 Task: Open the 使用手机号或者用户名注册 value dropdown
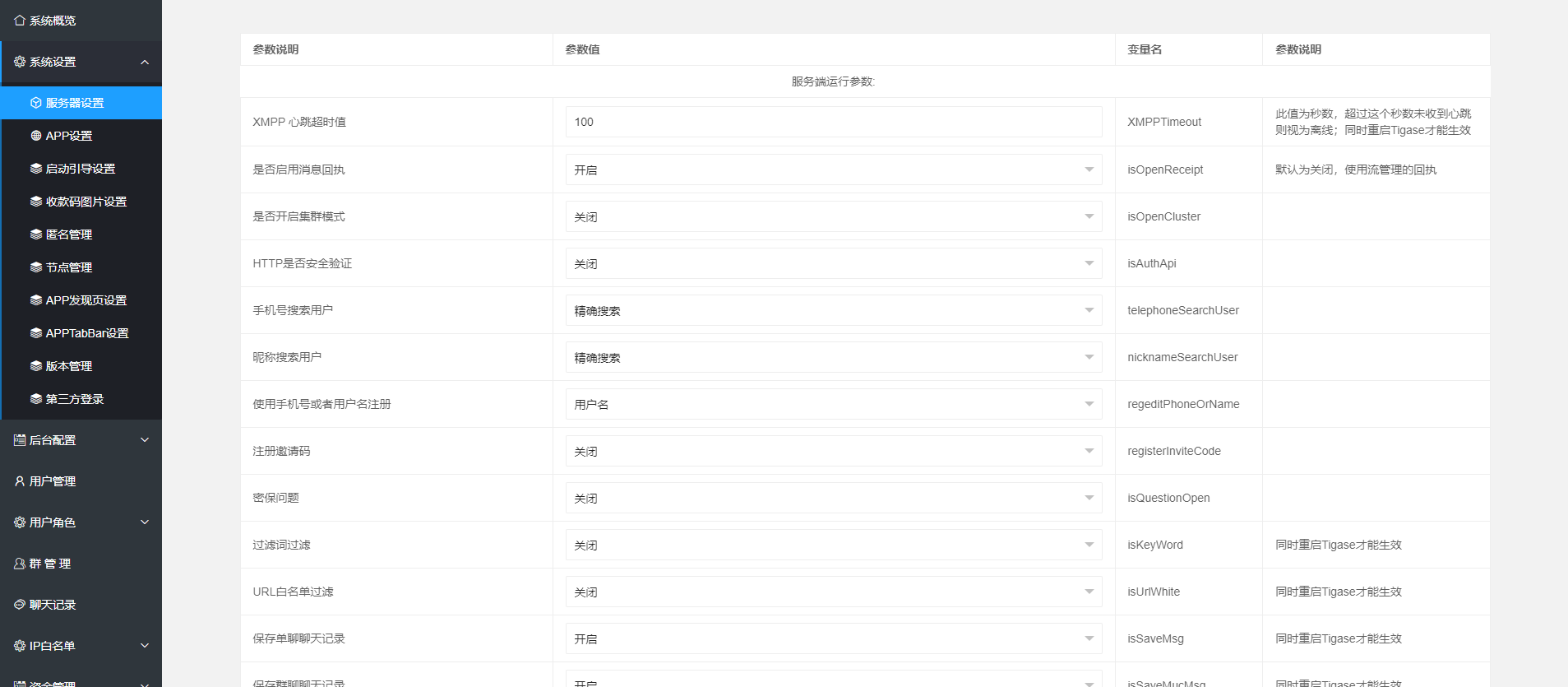tap(834, 404)
